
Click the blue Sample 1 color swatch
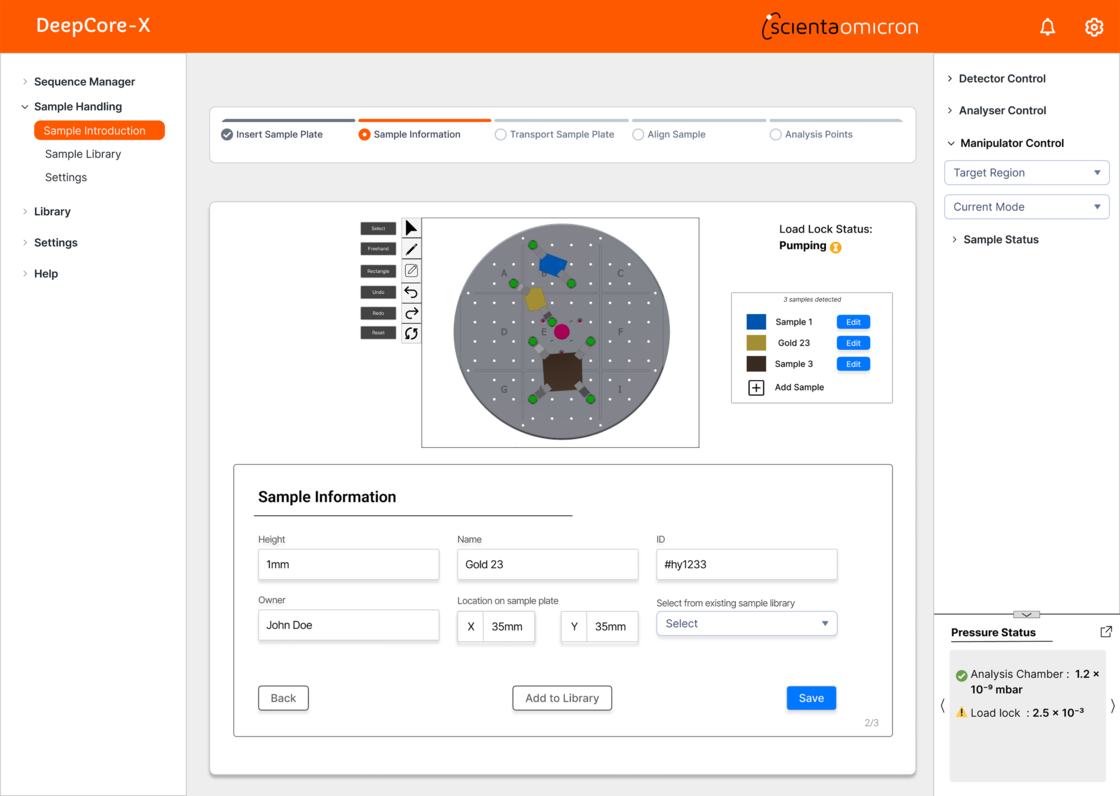point(756,322)
